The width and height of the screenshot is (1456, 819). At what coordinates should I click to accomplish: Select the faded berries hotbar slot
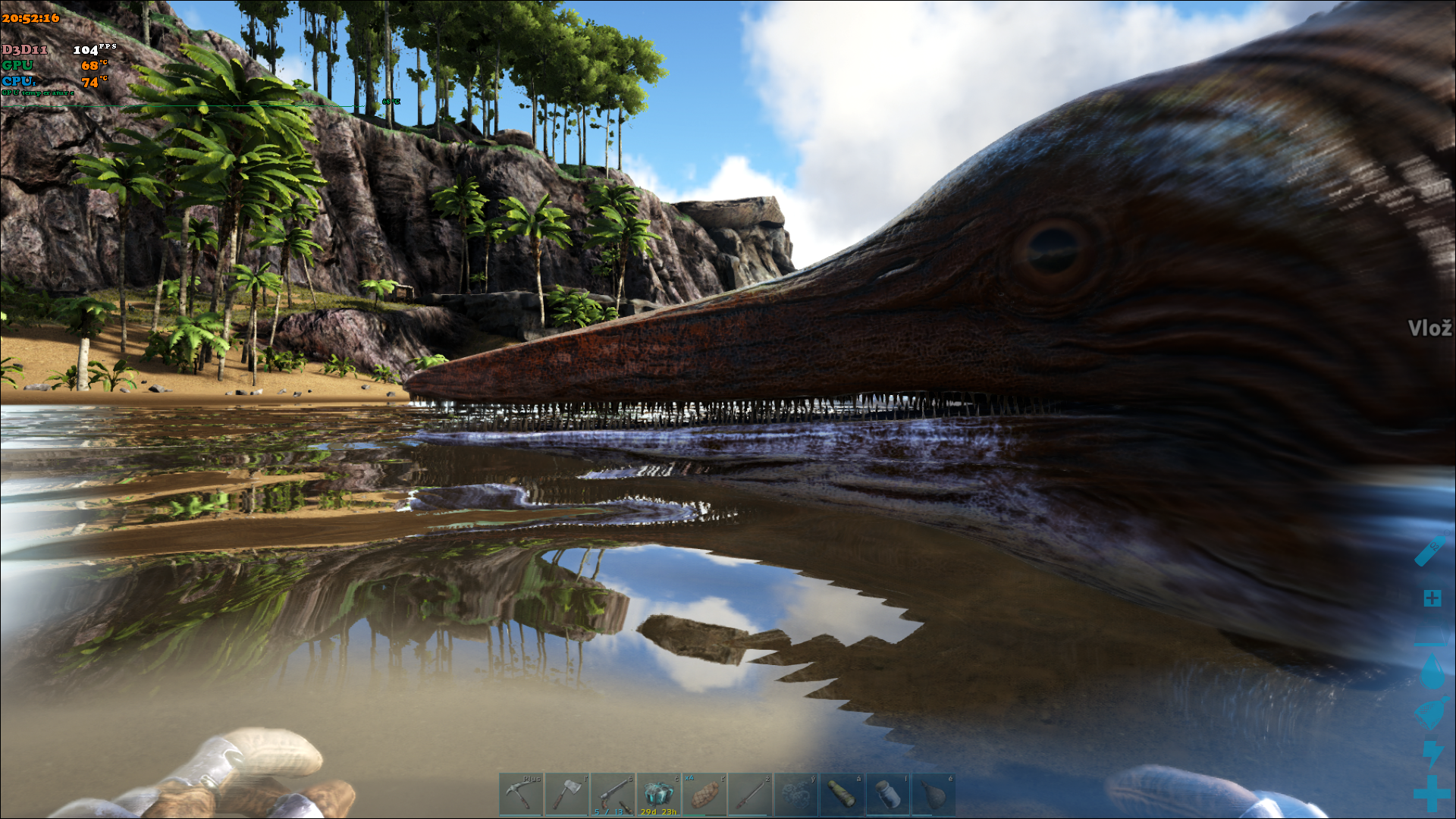click(796, 795)
